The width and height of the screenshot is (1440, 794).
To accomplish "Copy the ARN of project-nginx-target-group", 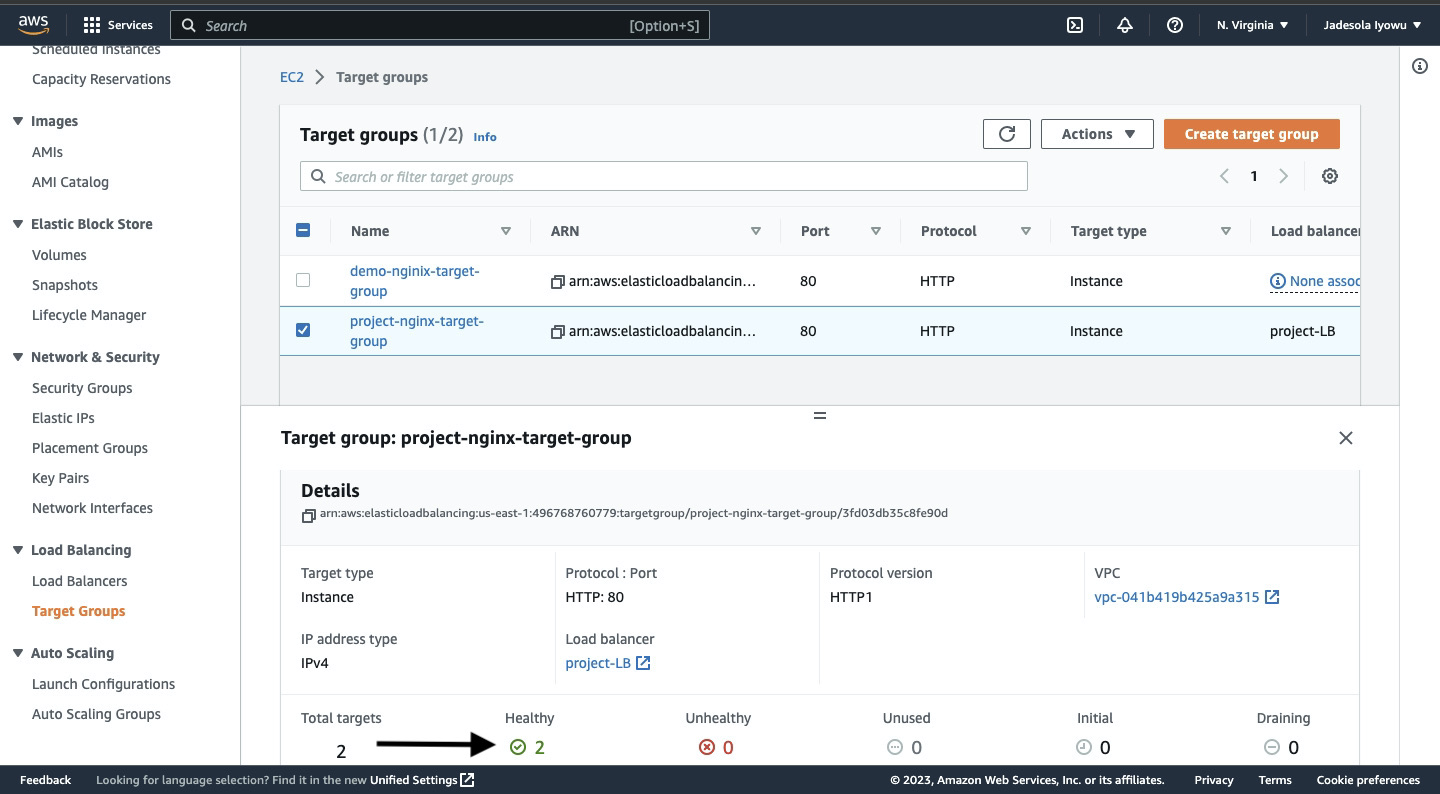I will (557, 331).
